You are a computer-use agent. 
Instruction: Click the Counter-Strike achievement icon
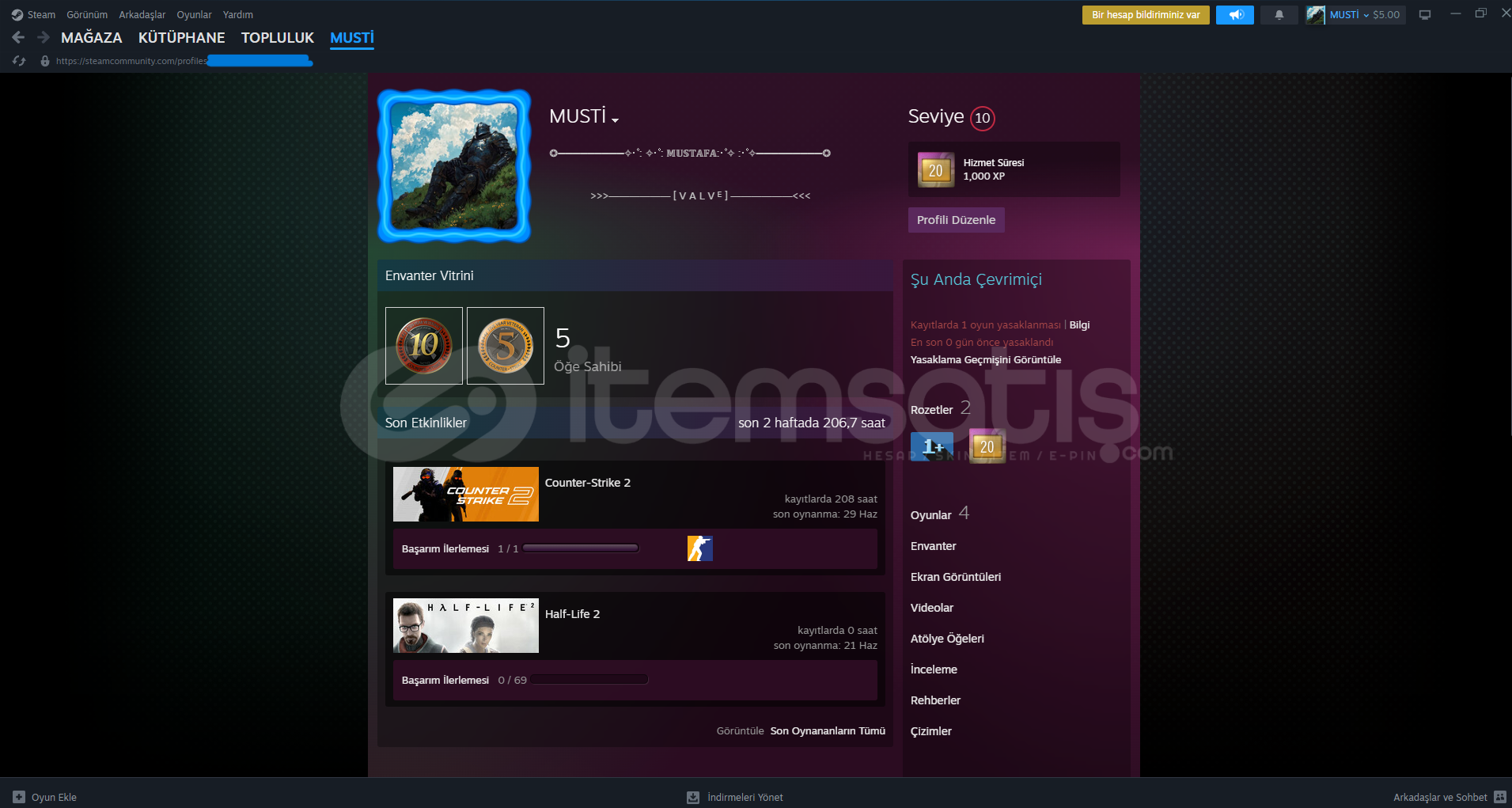coord(700,548)
